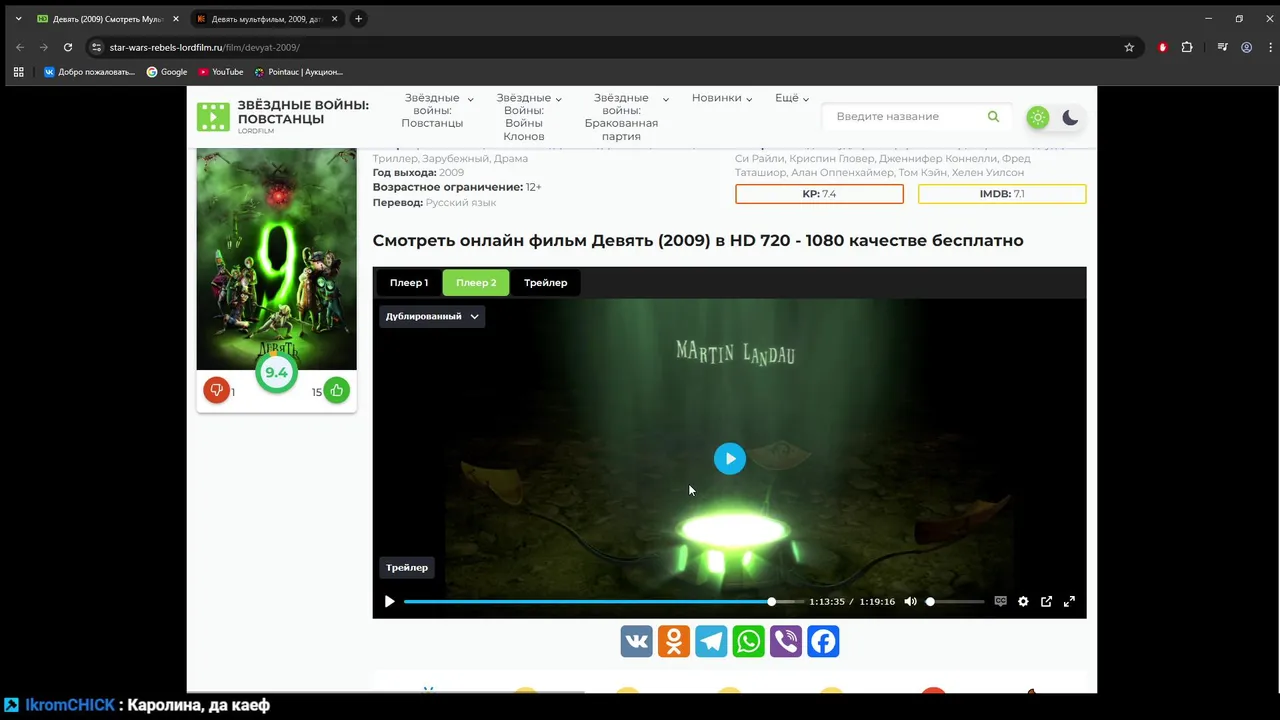This screenshot has height=720, width=1280.
Task: Go back in browser history
Action: coord(20,47)
